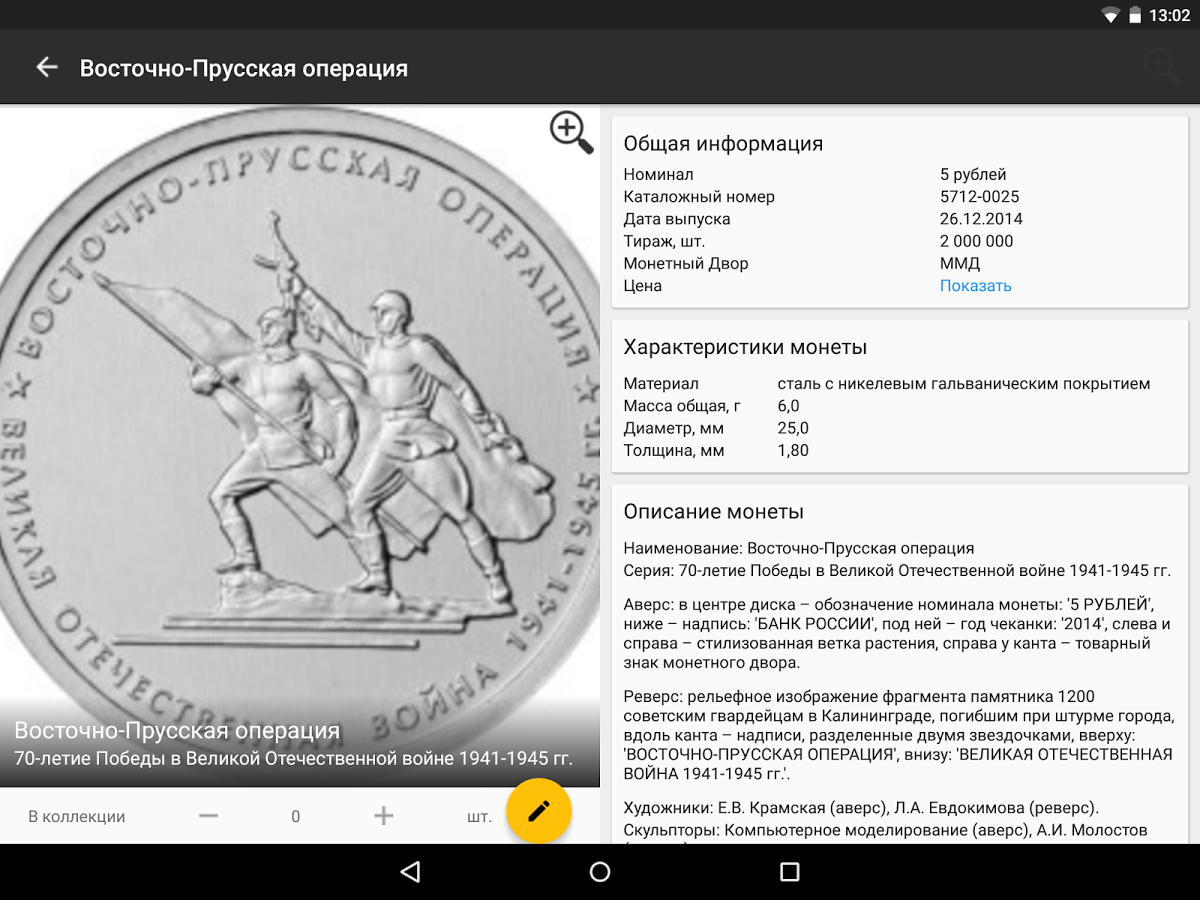The image size is (1200, 900).
Task: Tap the coin caption title over image
Action: click(177, 730)
